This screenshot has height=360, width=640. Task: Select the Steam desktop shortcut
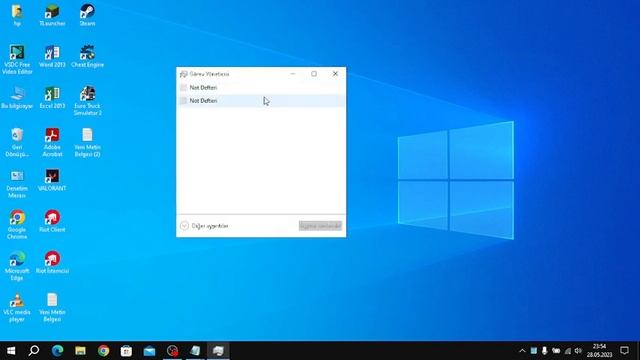[87, 16]
